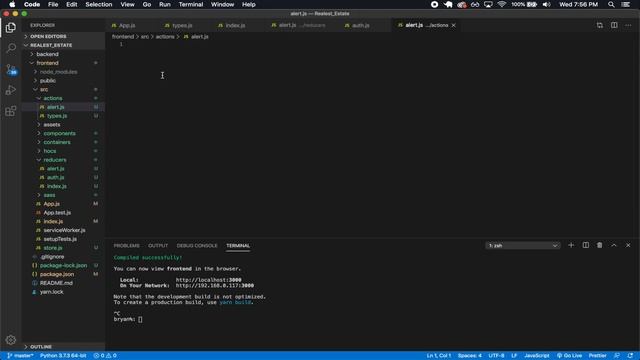This screenshot has height=360, width=640.
Task: Click the feedback icon in status bar
Action: (617, 356)
